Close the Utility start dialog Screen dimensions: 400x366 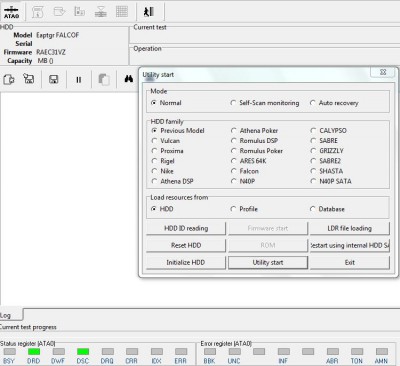pyautogui.click(x=383, y=72)
